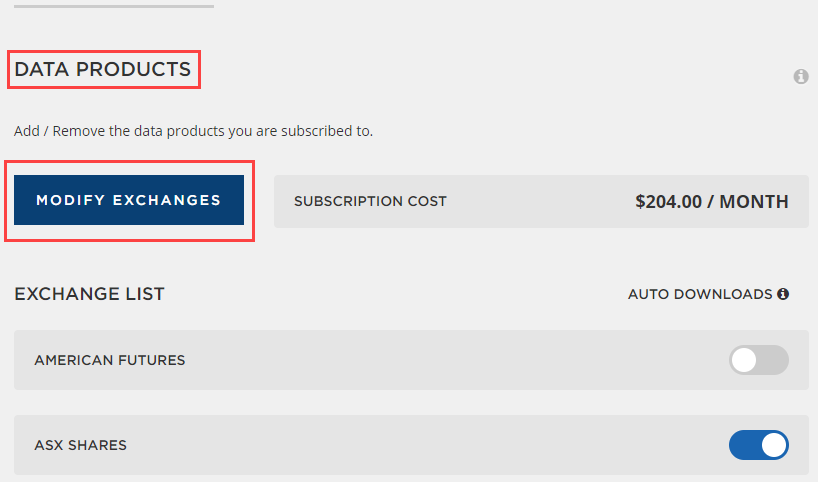Enable auto downloads for American Futures
The height and width of the screenshot is (482, 818).
coord(759,360)
